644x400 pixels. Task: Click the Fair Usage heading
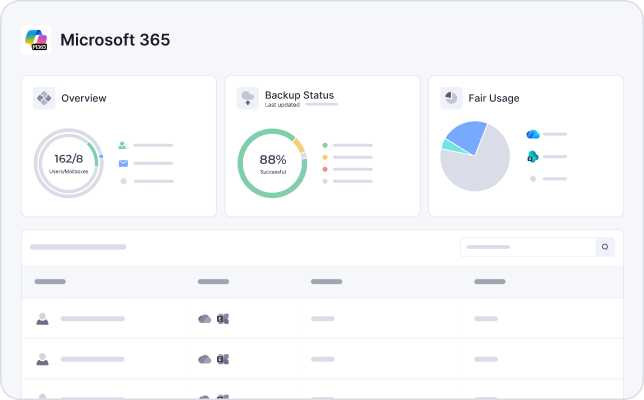[494, 98]
